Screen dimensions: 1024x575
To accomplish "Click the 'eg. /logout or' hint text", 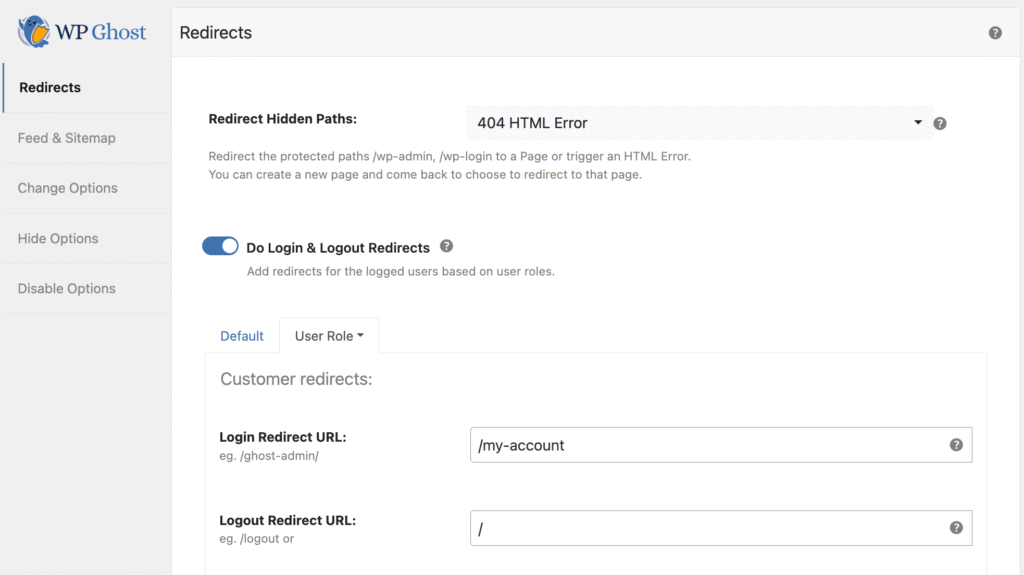I will click(x=257, y=539).
